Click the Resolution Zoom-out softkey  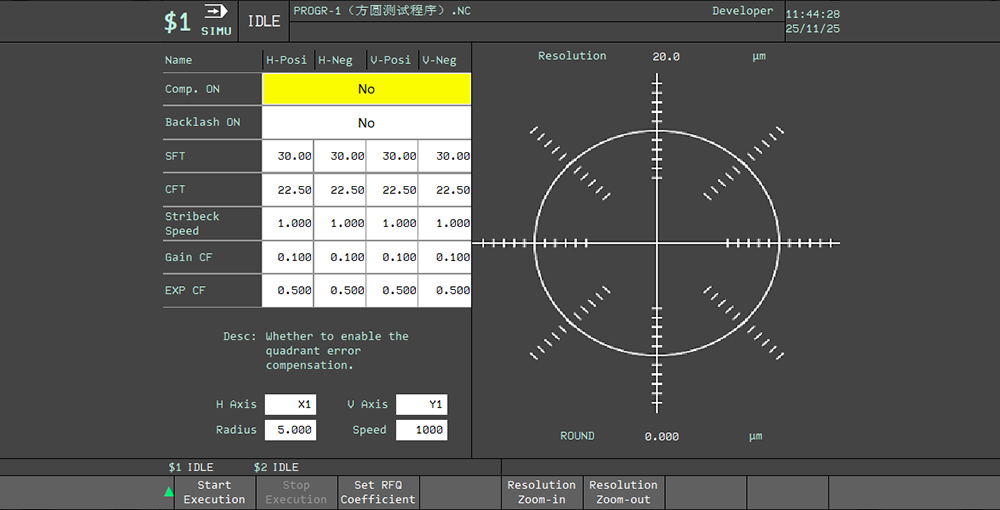[x=623, y=492]
